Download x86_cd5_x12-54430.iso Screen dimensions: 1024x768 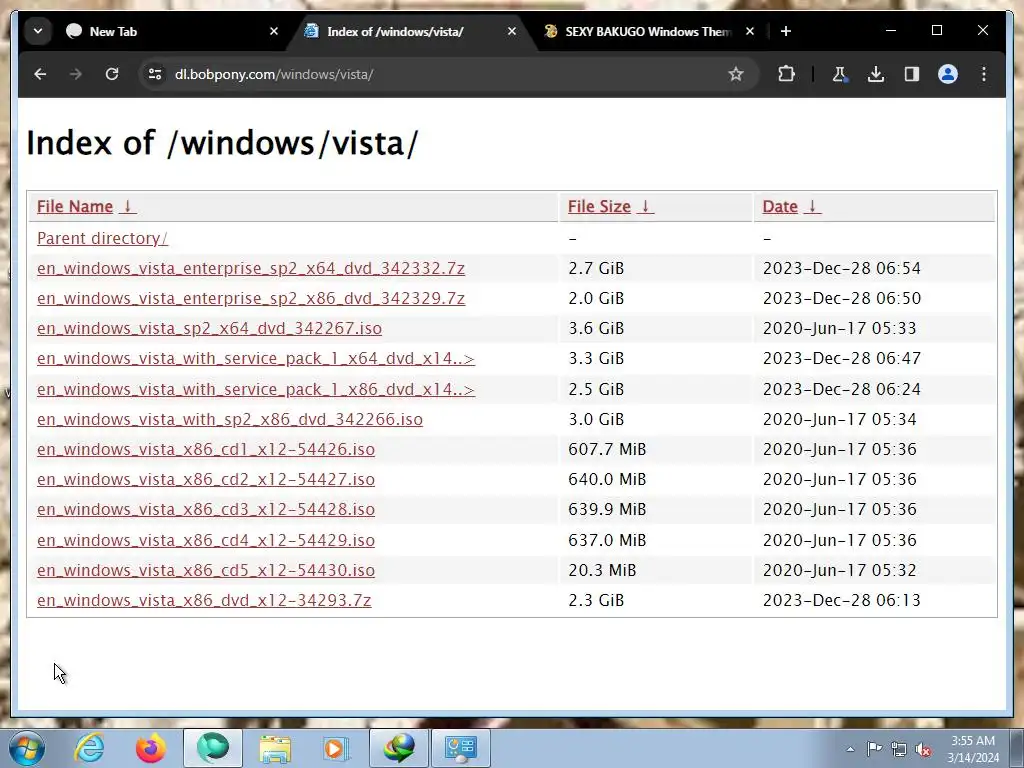coord(206,570)
